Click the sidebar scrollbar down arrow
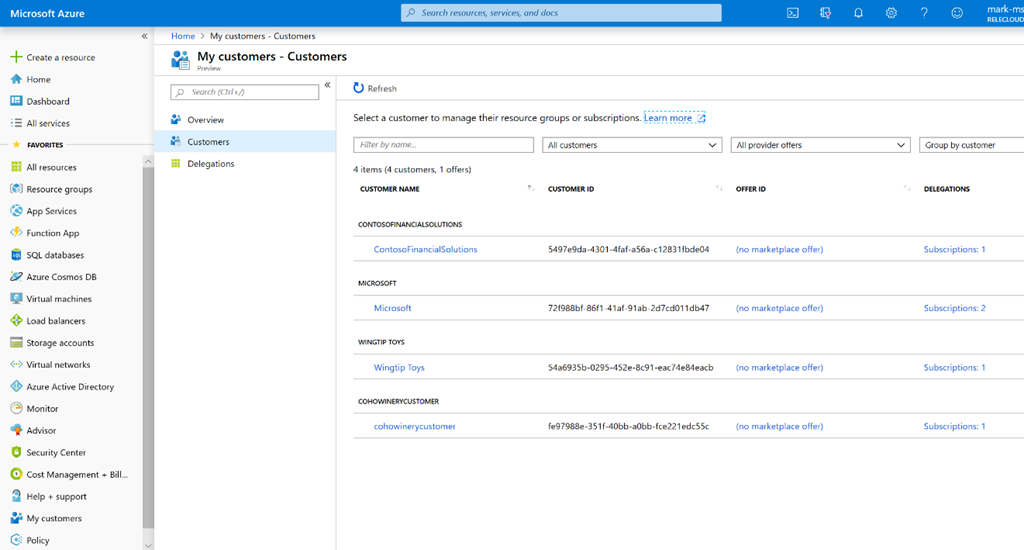1024x550 pixels. point(148,545)
